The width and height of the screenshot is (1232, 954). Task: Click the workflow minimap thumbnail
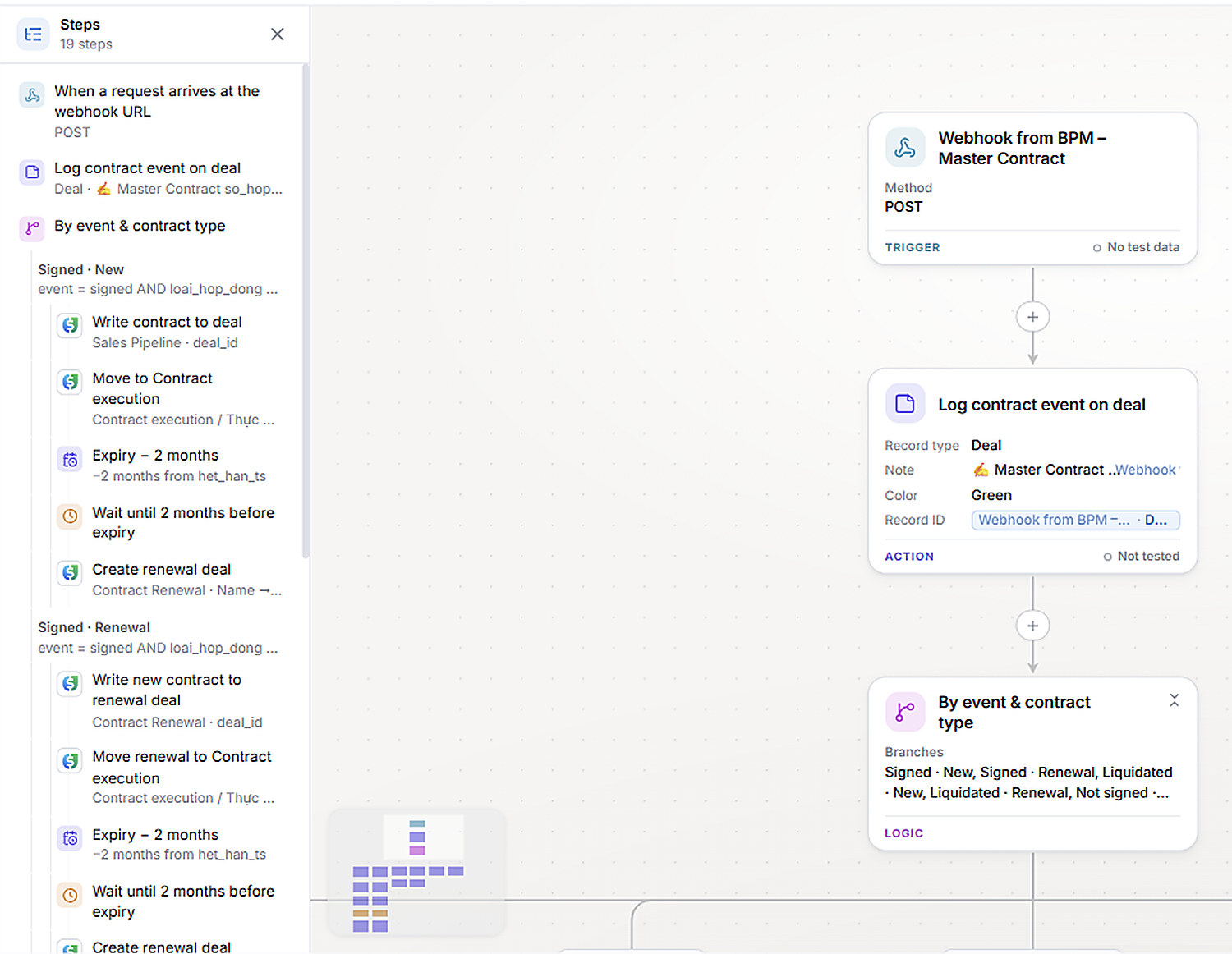pyautogui.click(x=417, y=873)
